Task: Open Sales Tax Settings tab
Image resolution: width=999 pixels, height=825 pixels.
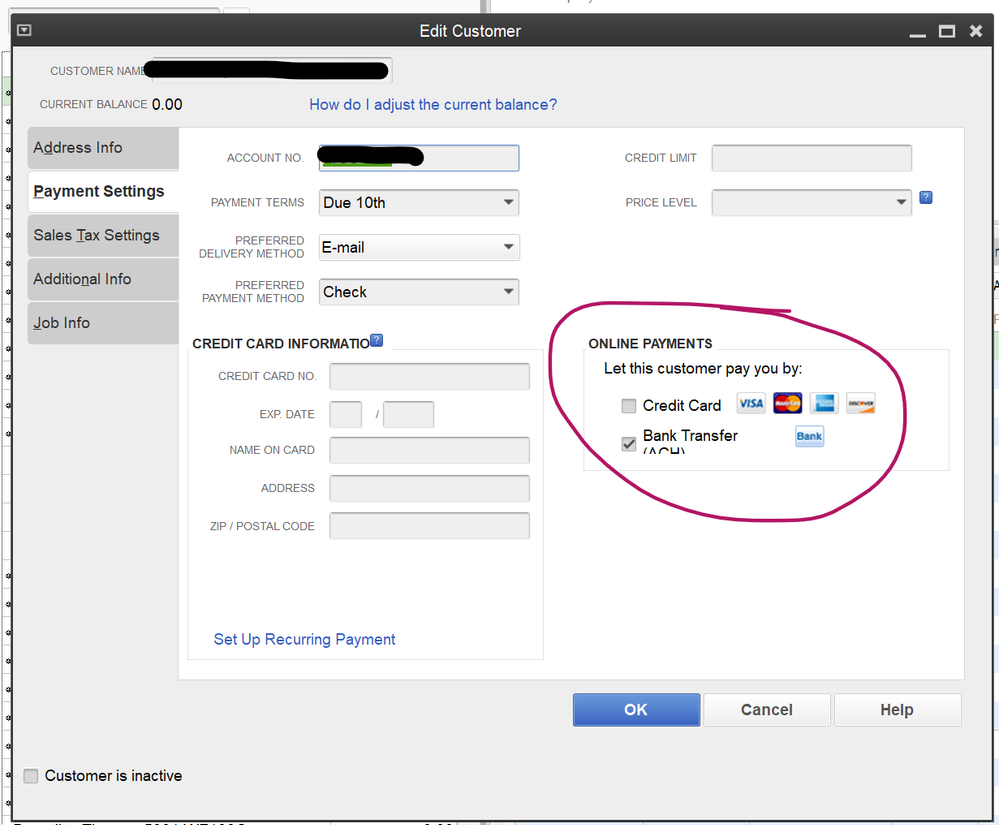Action: pos(103,235)
